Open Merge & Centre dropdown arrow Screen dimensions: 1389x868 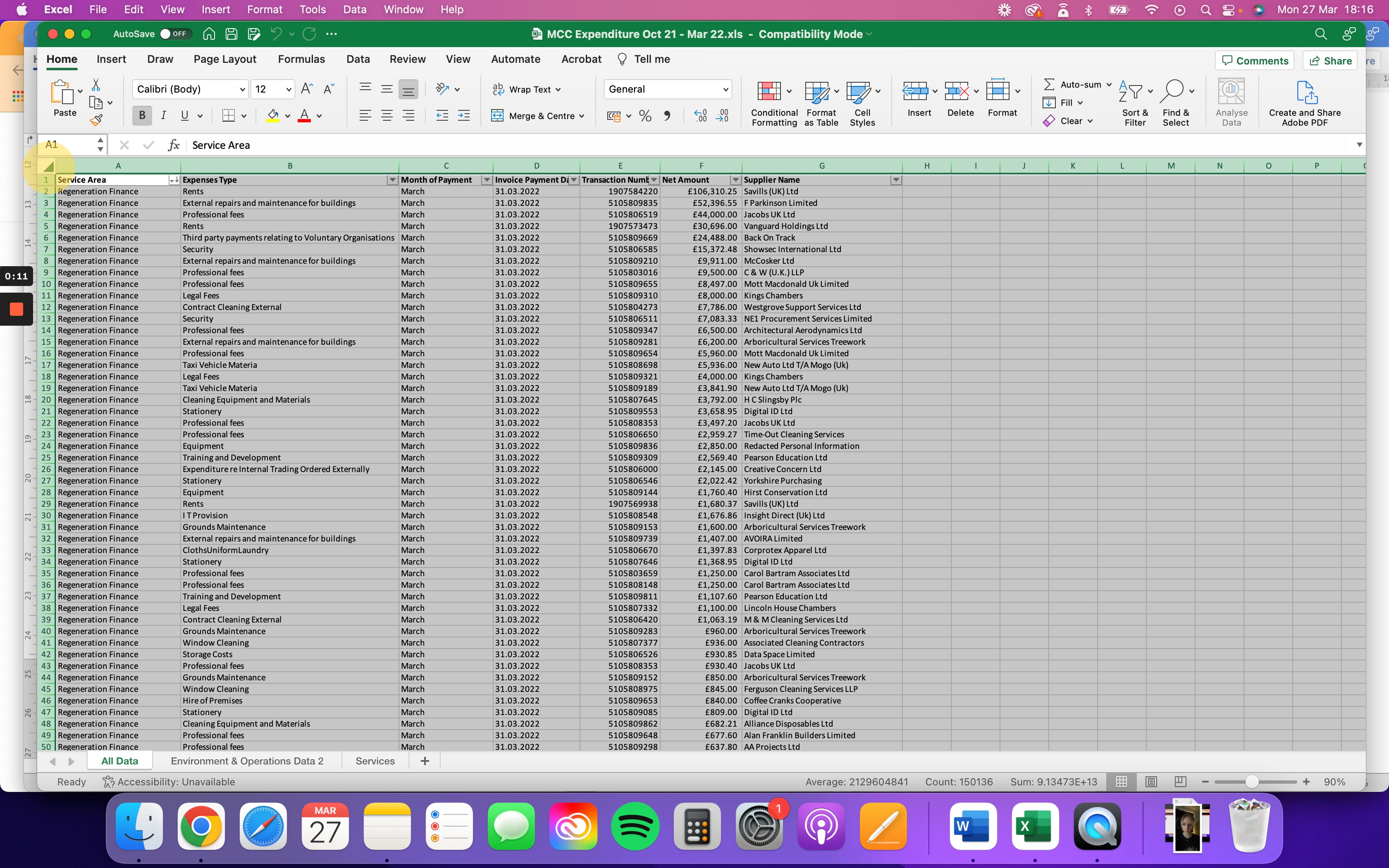click(582, 116)
